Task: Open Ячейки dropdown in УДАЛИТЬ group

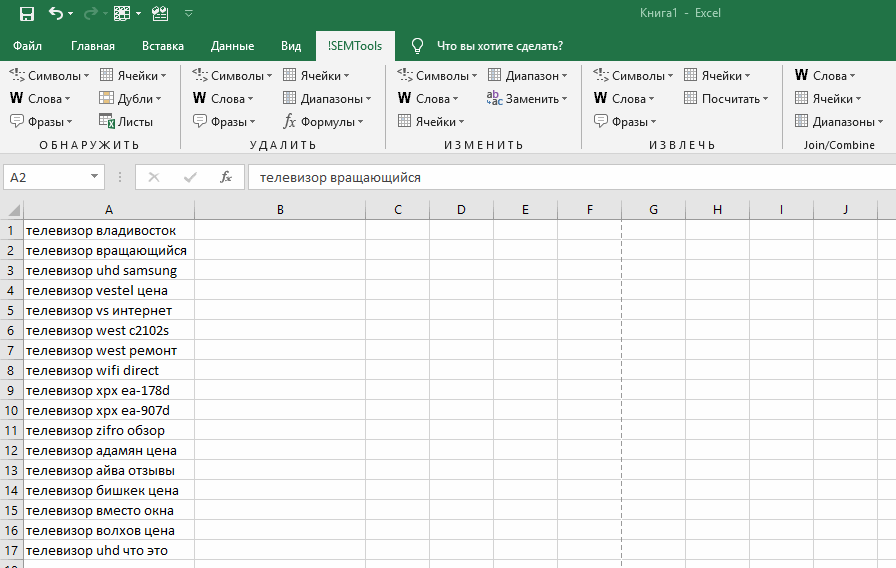Action: (316, 75)
